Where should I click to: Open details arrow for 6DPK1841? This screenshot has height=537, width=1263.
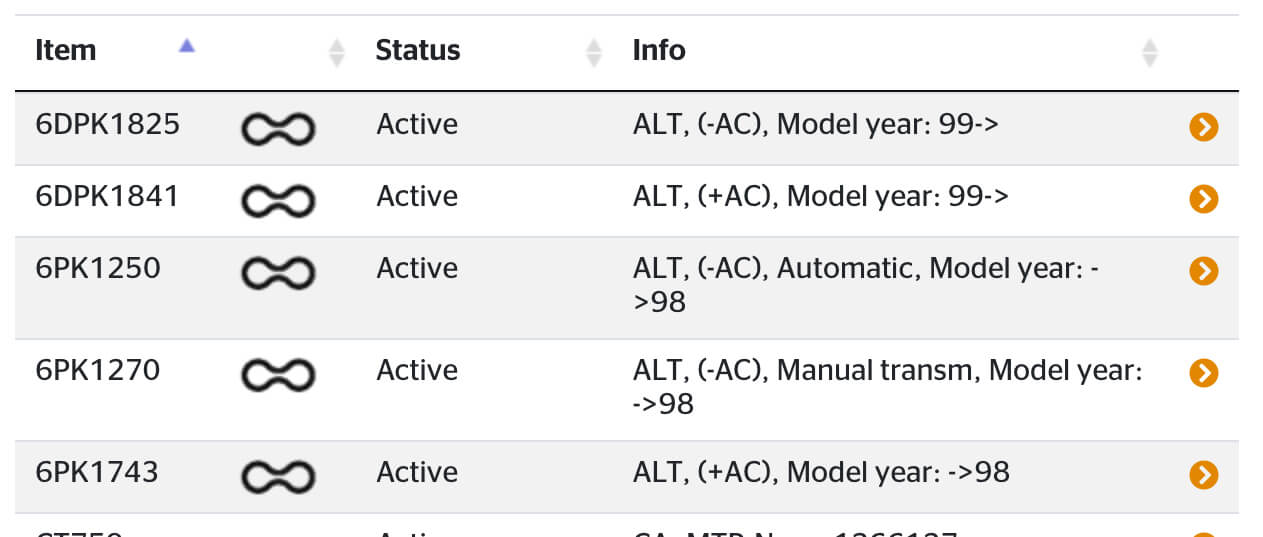[1203, 199]
